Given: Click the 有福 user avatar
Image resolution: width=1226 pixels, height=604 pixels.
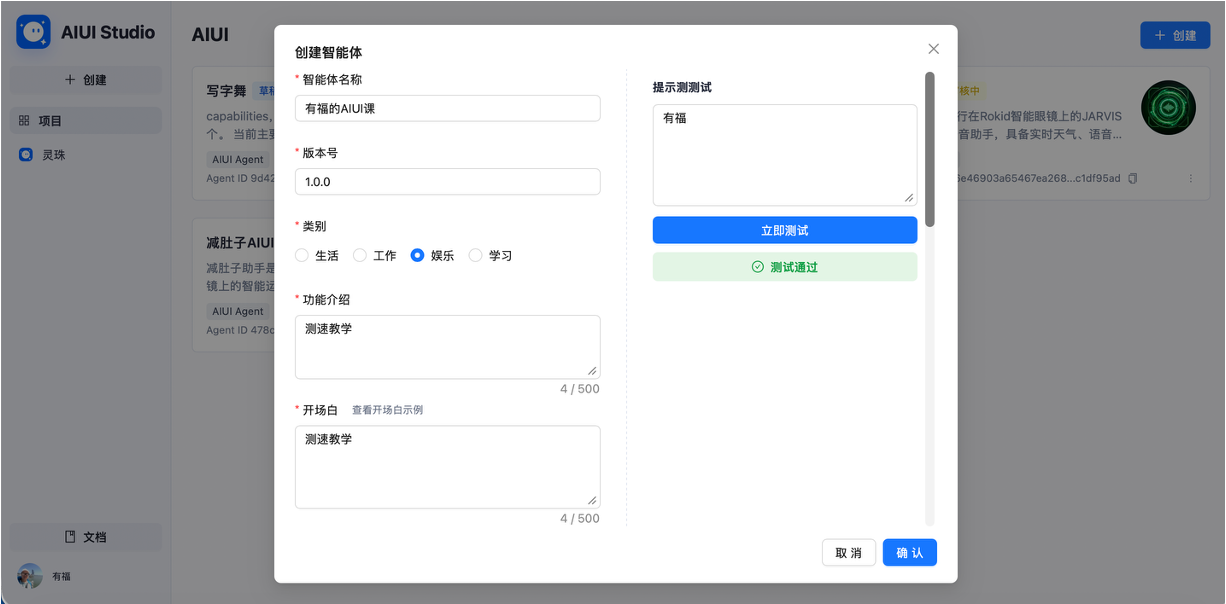Looking at the screenshot, I should pos(30,576).
